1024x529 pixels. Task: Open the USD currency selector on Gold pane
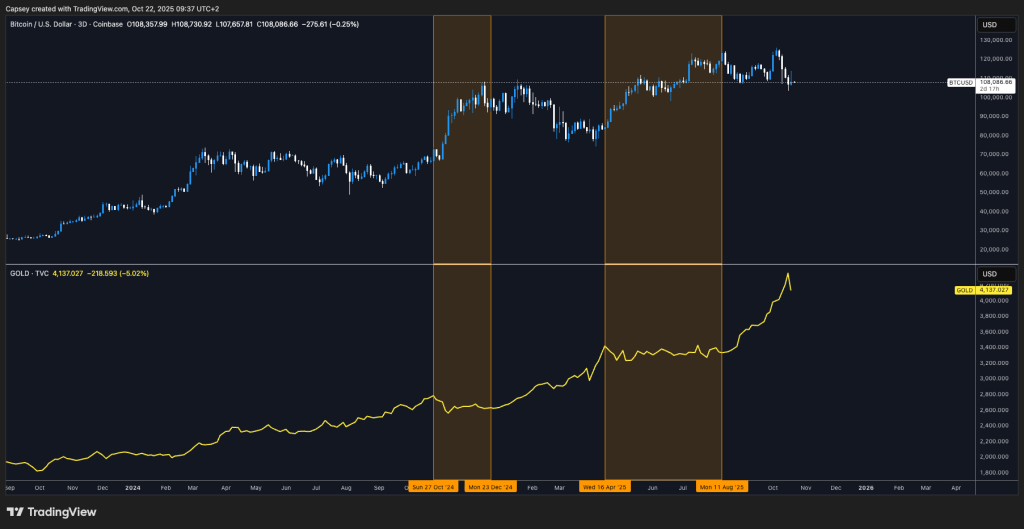(989, 273)
